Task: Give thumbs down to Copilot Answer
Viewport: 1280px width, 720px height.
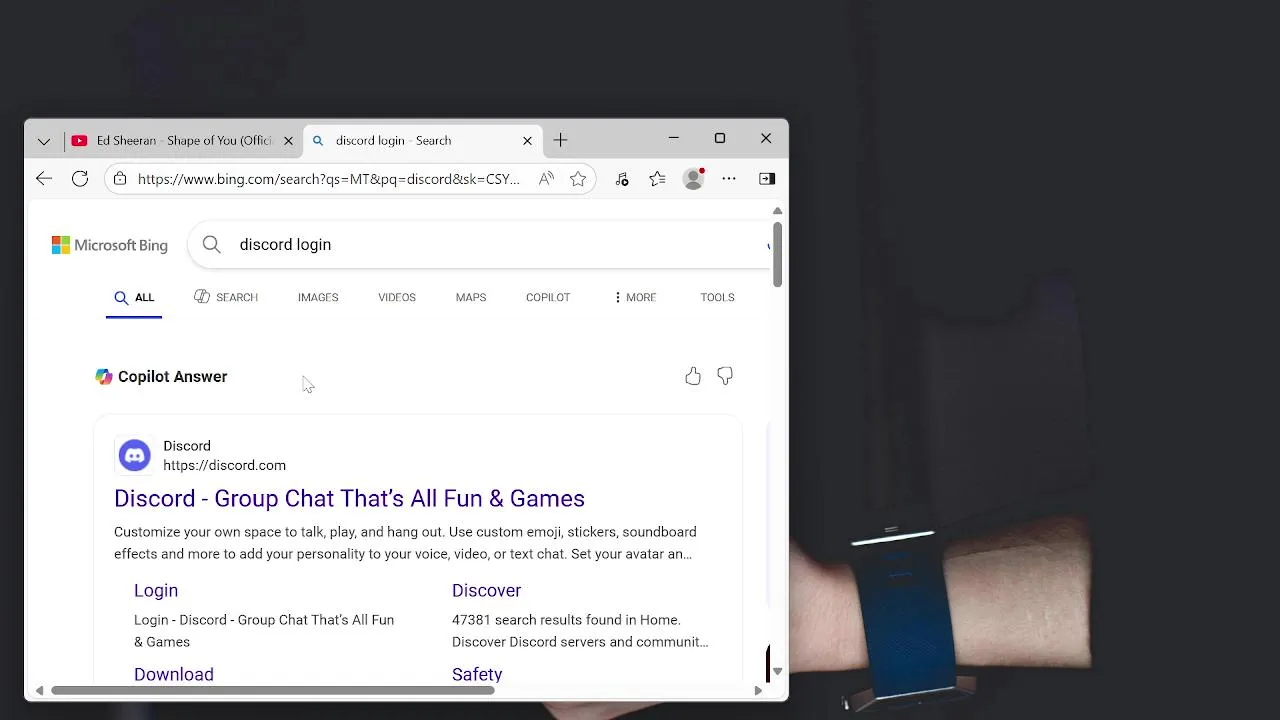Action: (725, 376)
